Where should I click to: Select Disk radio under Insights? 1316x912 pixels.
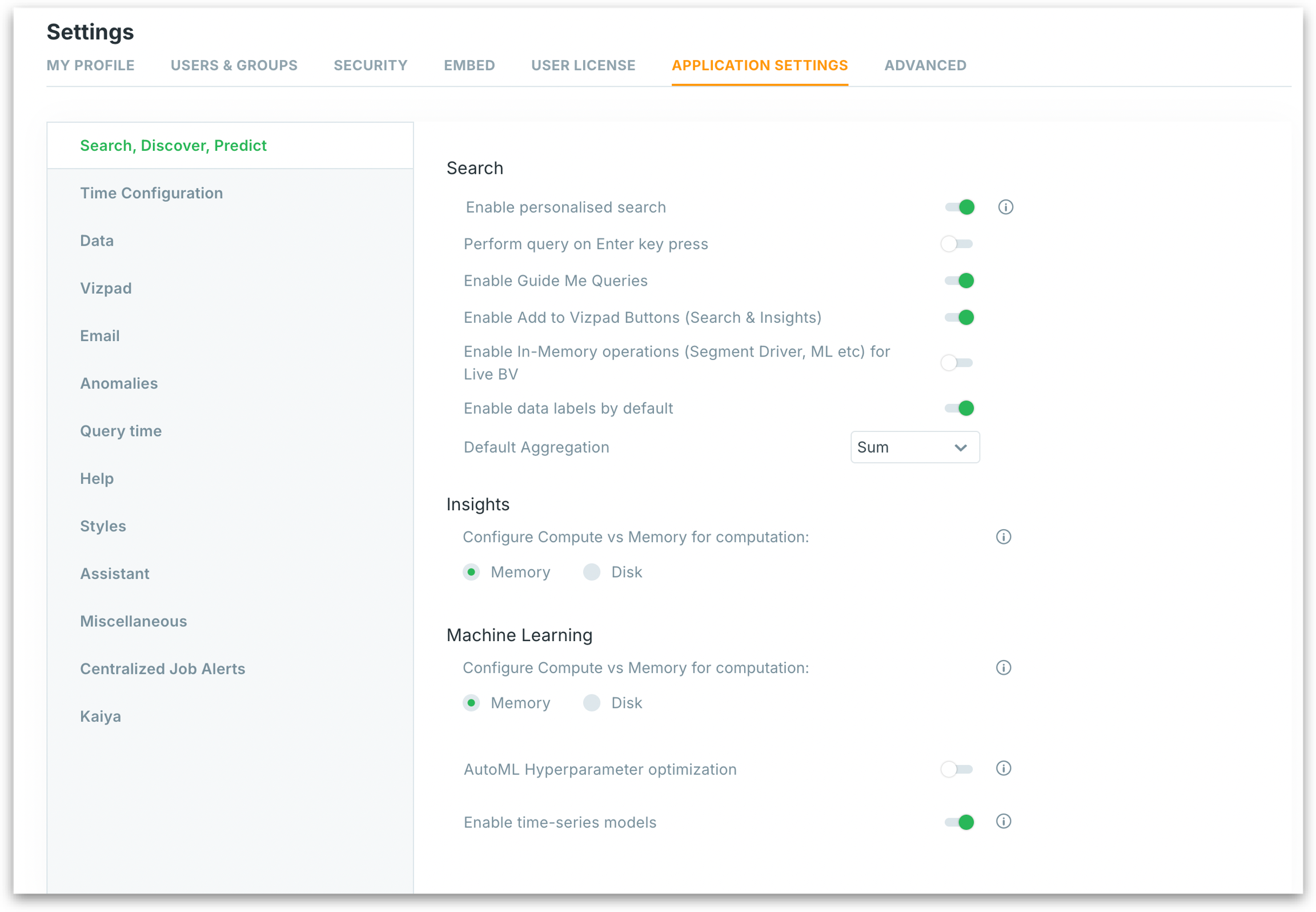click(x=592, y=572)
